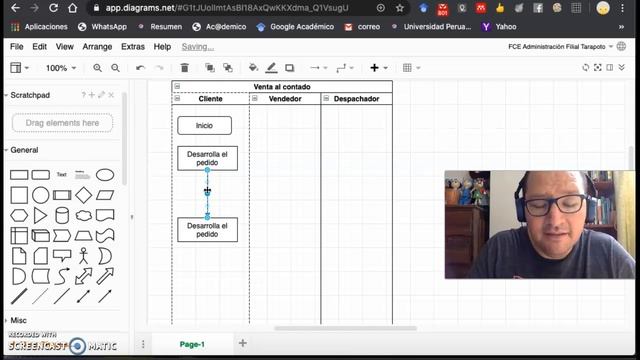Close the Scratchpad panel with X

click(x=111, y=95)
